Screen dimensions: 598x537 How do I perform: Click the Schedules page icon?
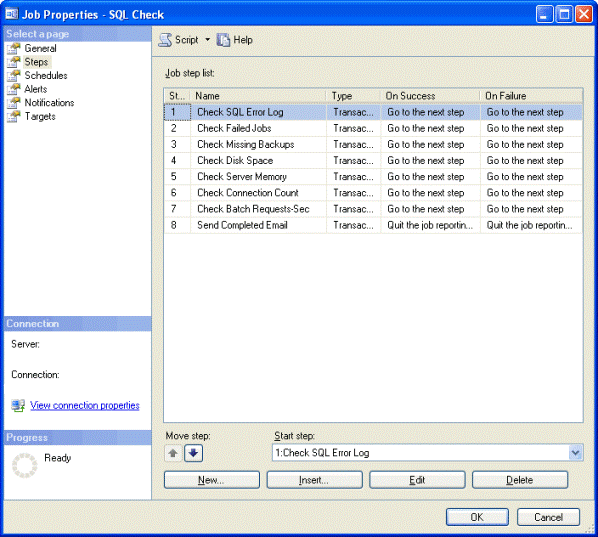pyautogui.click(x=13, y=76)
